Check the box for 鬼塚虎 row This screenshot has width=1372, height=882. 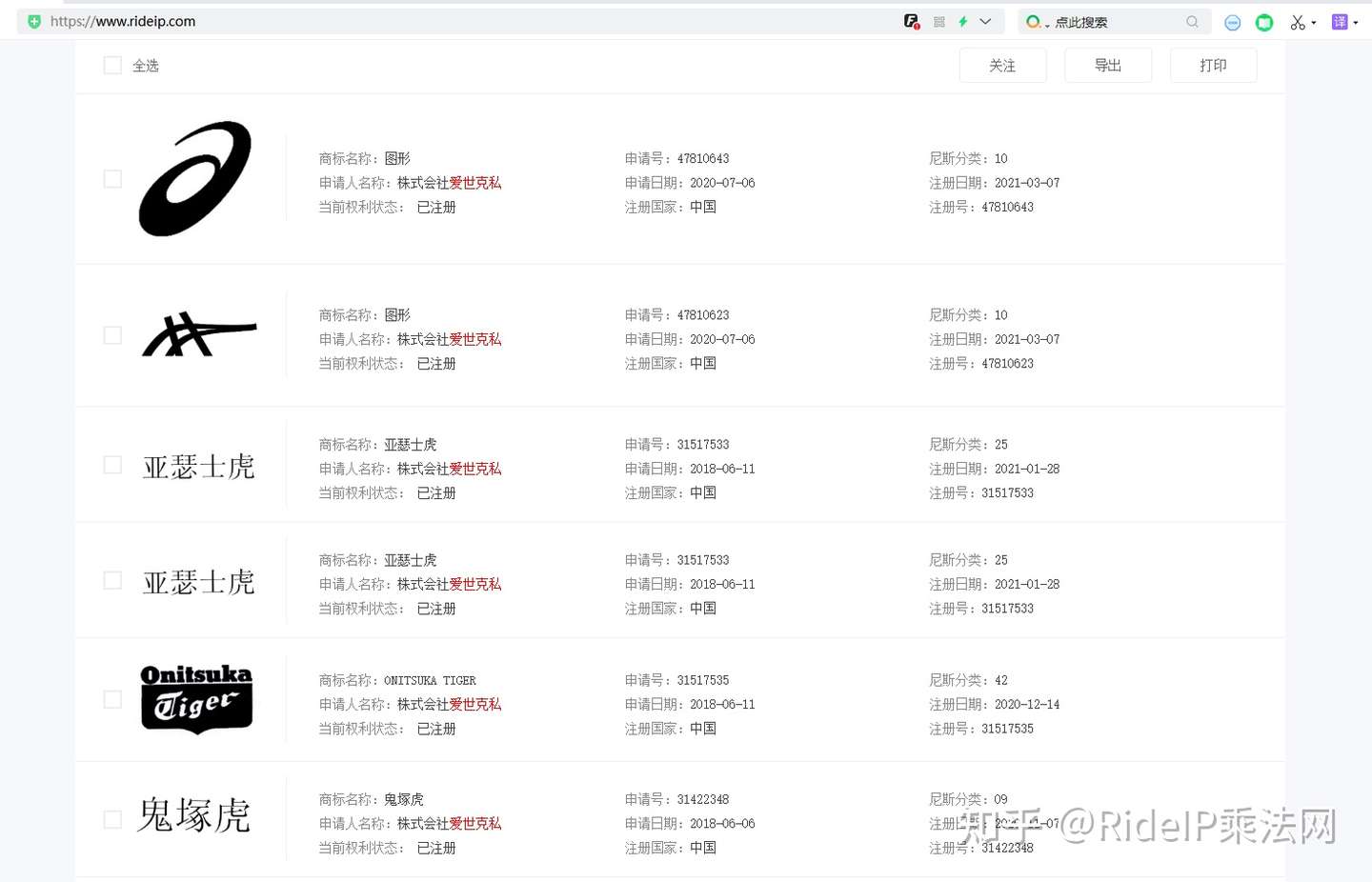pos(112,819)
